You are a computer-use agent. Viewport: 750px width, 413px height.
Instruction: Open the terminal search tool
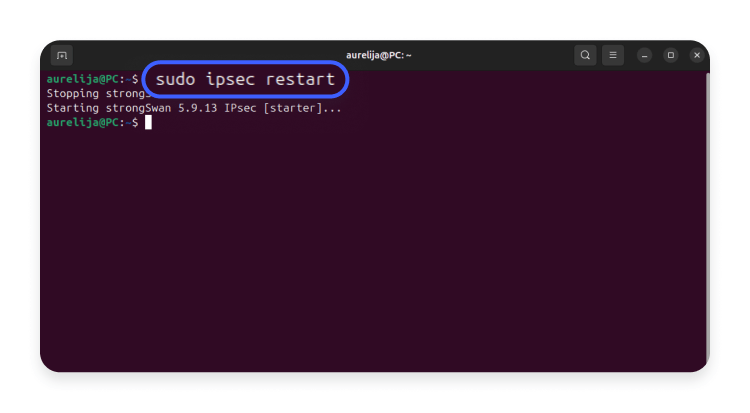pyautogui.click(x=585, y=55)
